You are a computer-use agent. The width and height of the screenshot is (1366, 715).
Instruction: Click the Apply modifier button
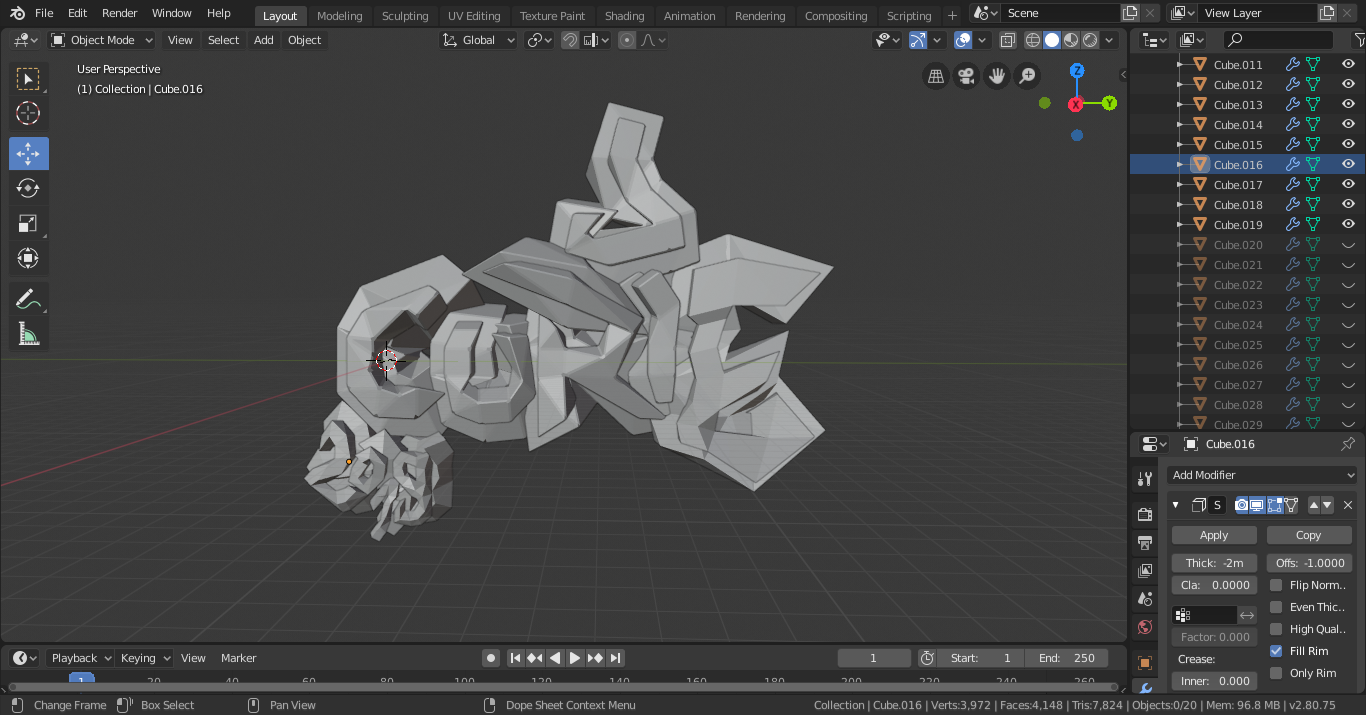coord(1214,535)
